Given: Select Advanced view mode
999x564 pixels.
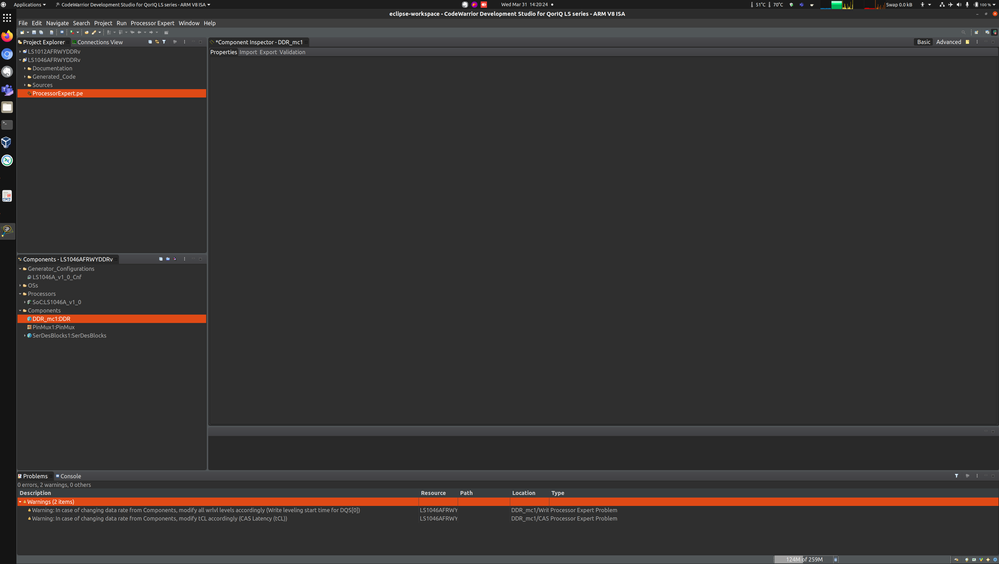Looking at the screenshot, I should [948, 42].
